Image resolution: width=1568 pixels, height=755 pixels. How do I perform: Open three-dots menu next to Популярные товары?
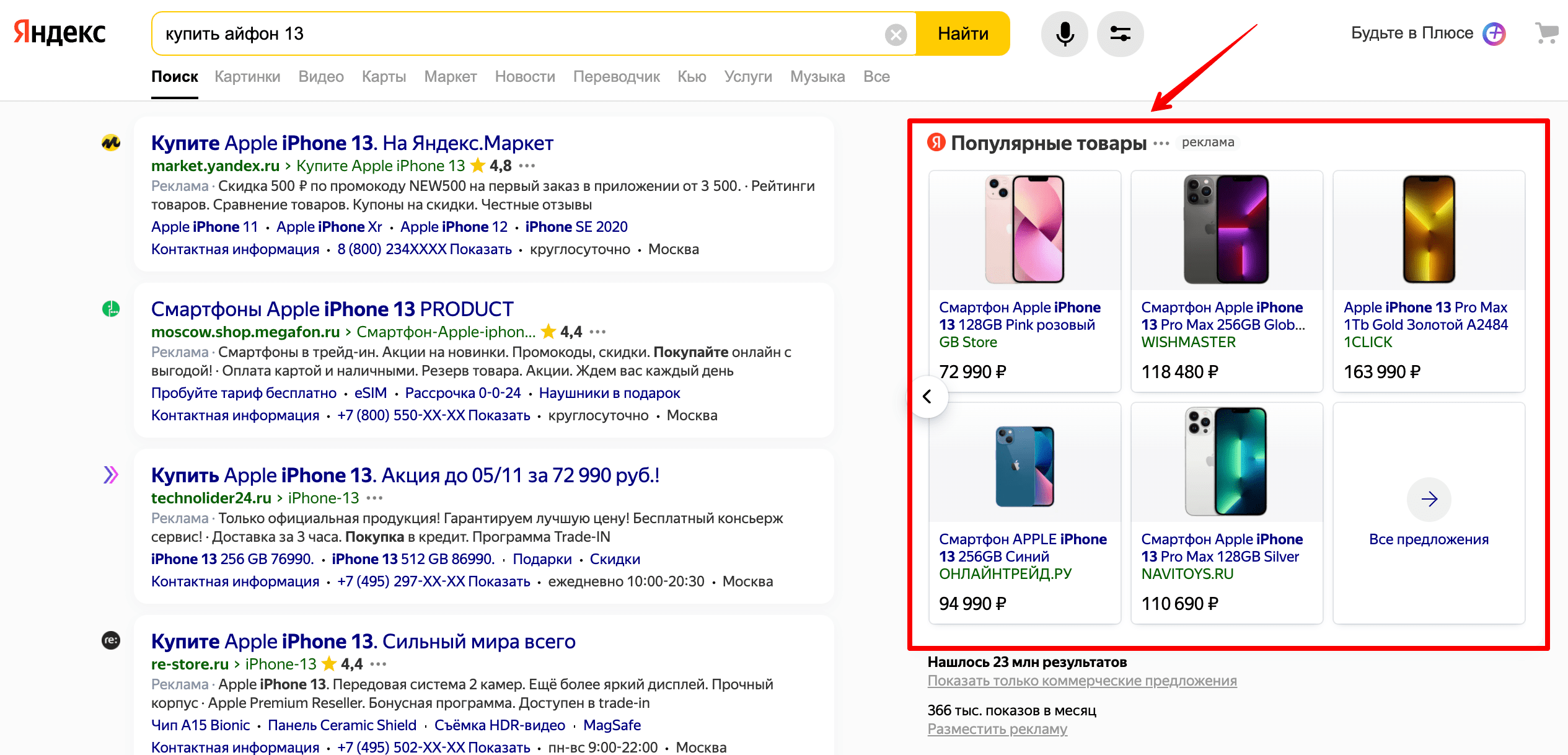pyautogui.click(x=1161, y=144)
